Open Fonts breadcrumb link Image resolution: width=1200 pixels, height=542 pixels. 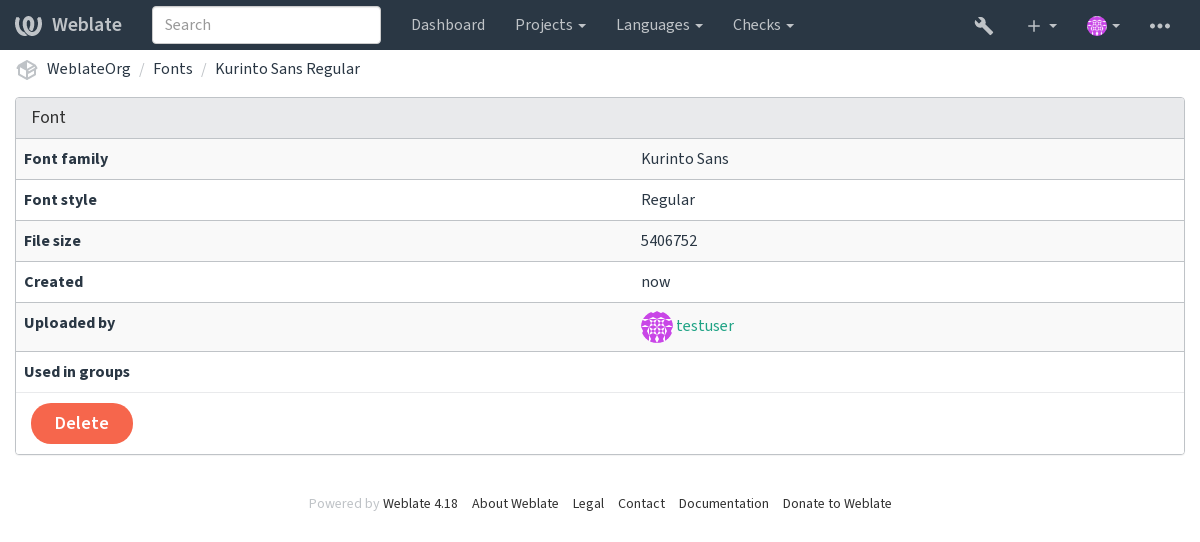173,69
